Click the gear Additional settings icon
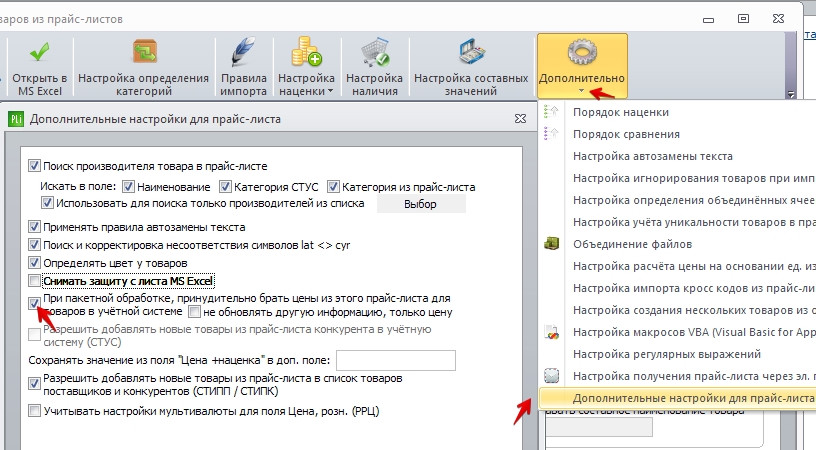Viewport: 816px width, 450px height. click(582, 52)
